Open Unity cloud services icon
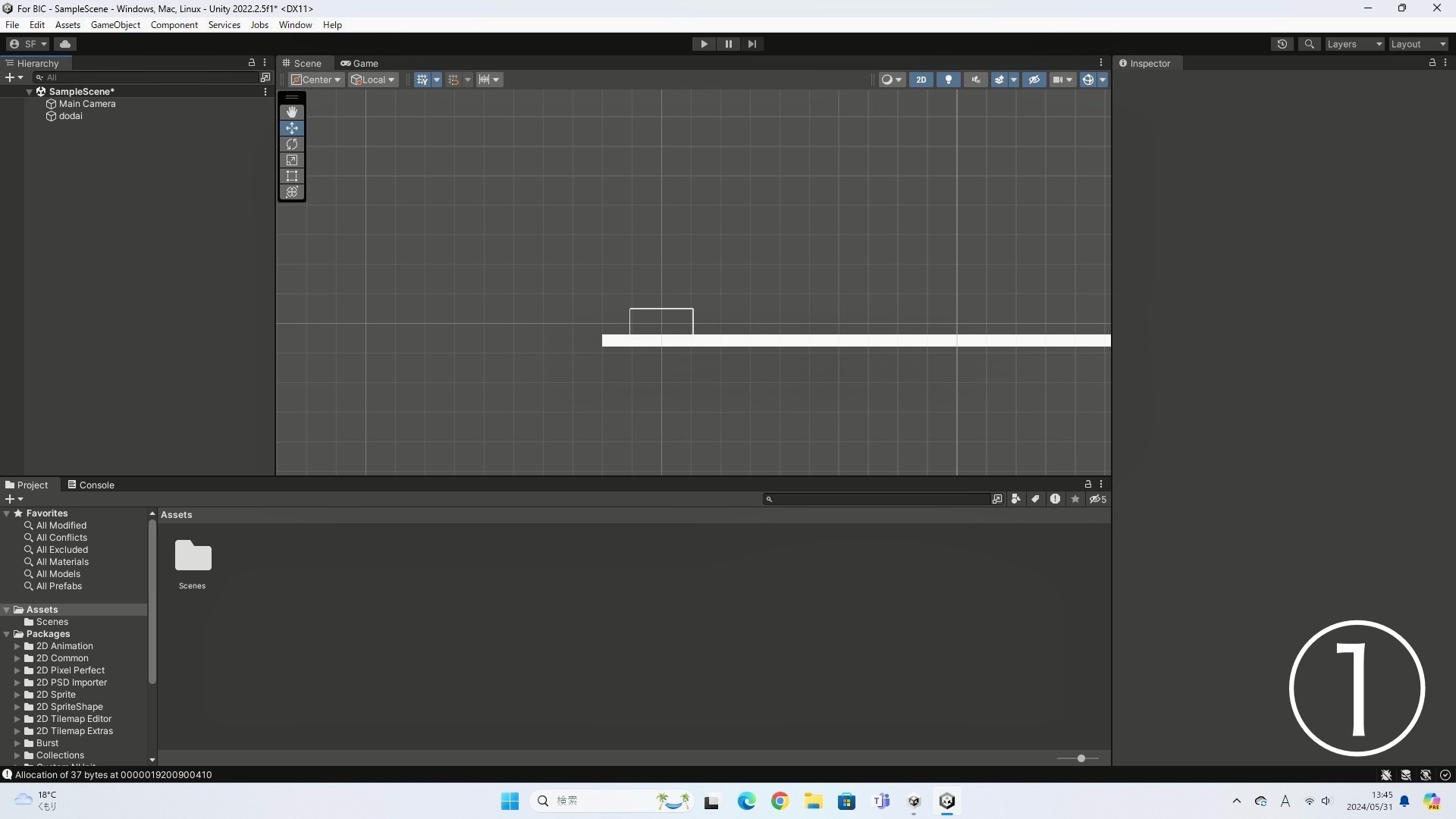This screenshot has width=1456, height=819. point(65,44)
